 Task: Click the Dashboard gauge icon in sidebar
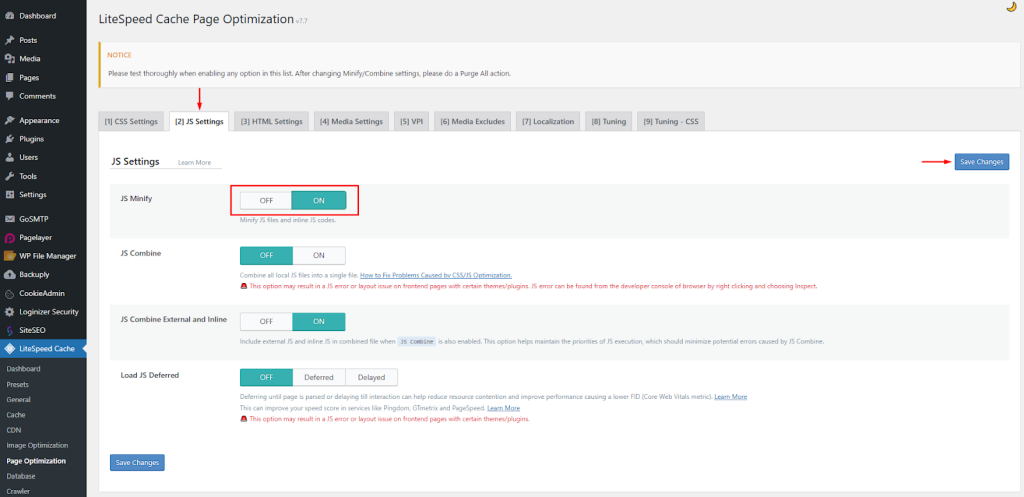[9, 16]
